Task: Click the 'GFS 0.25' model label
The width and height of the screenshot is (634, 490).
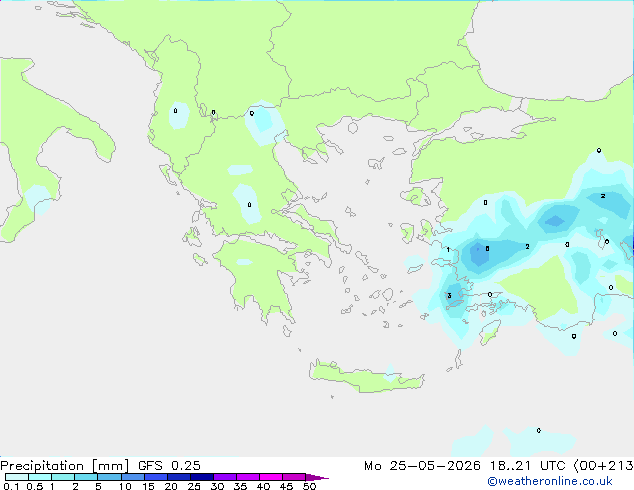Action: pos(169,466)
